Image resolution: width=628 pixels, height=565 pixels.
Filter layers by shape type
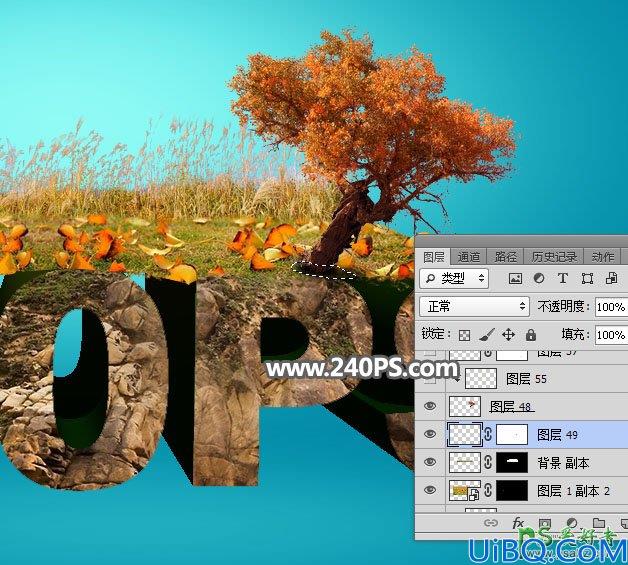587,278
